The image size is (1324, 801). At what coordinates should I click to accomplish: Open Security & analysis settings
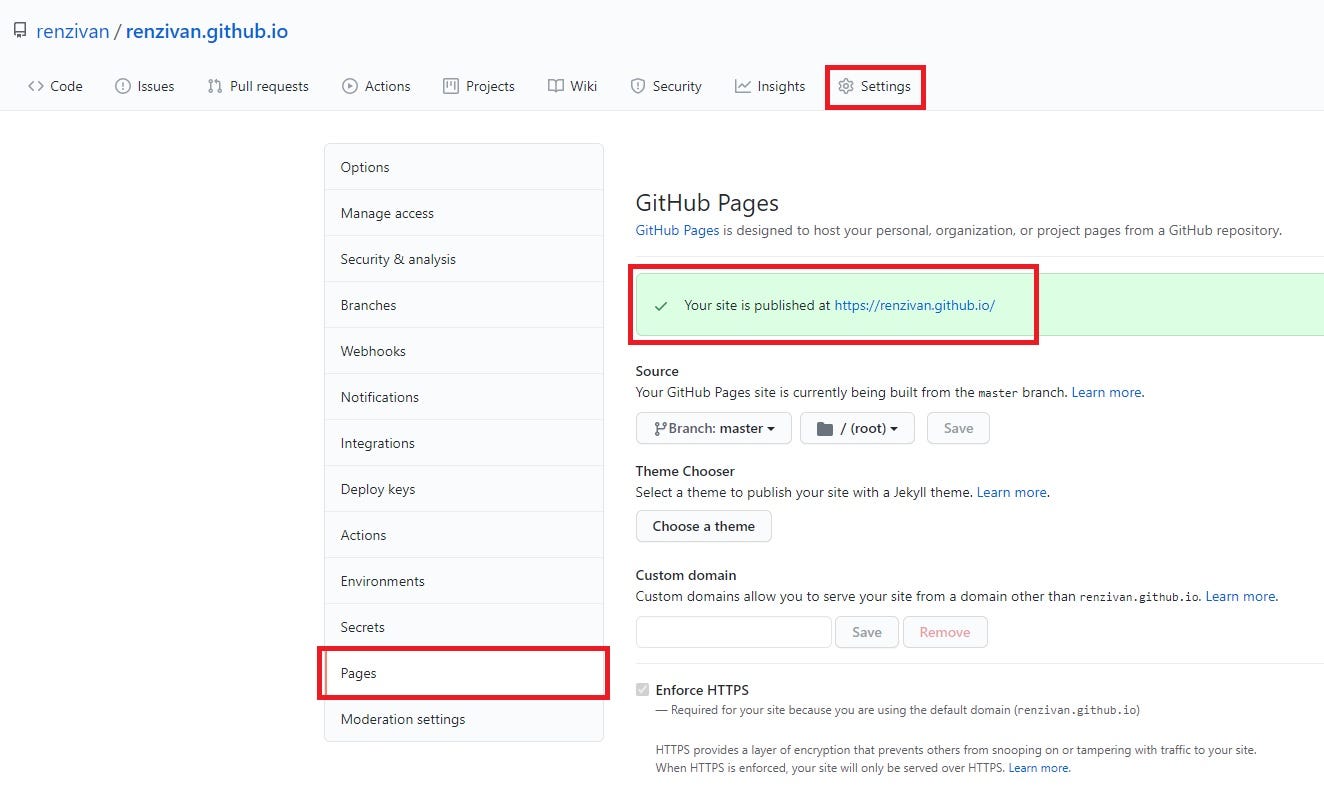(x=464, y=259)
